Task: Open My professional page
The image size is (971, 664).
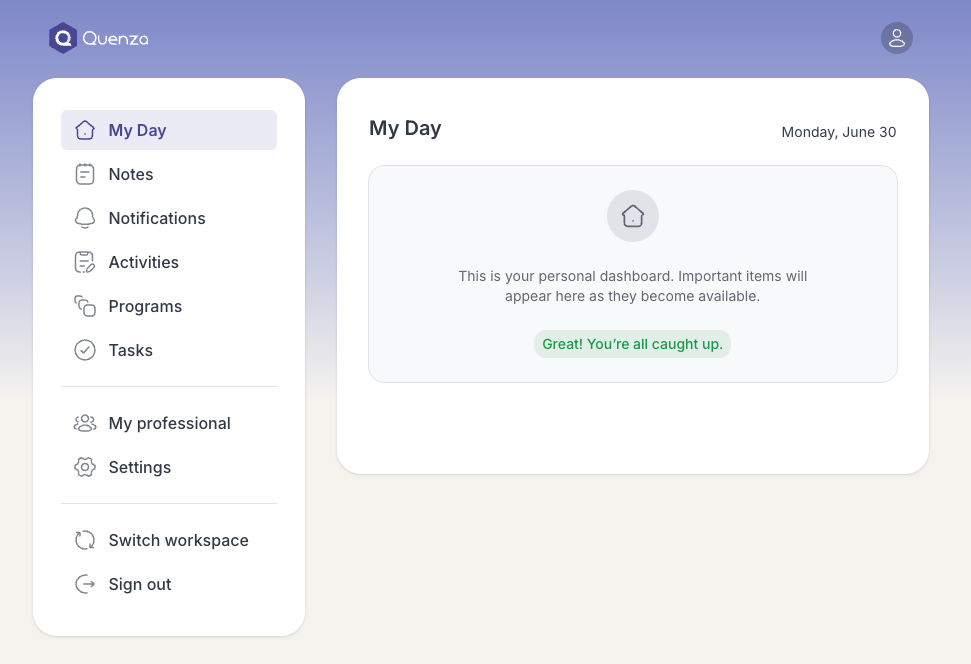Action: [170, 424]
